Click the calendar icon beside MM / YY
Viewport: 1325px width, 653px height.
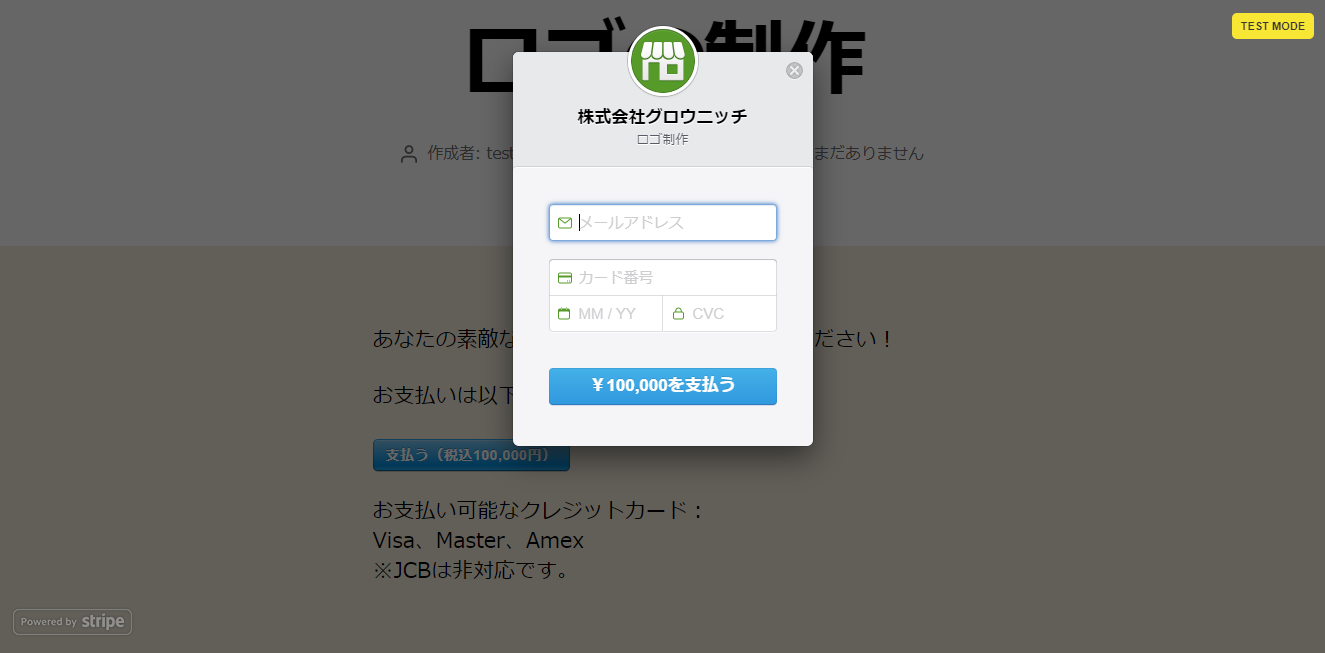click(564, 314)
